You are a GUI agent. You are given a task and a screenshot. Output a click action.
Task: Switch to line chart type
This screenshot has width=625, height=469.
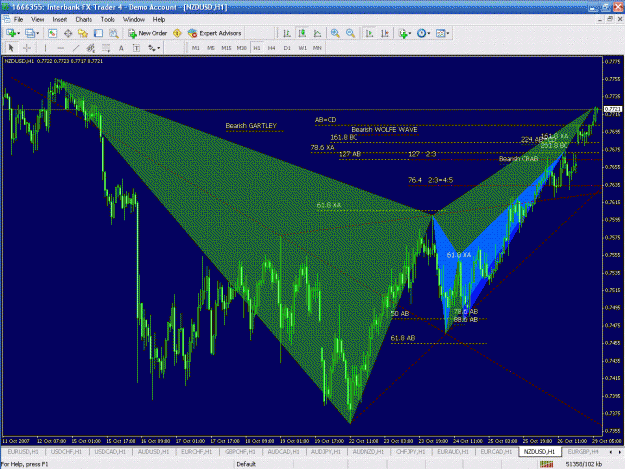(317, 33)
